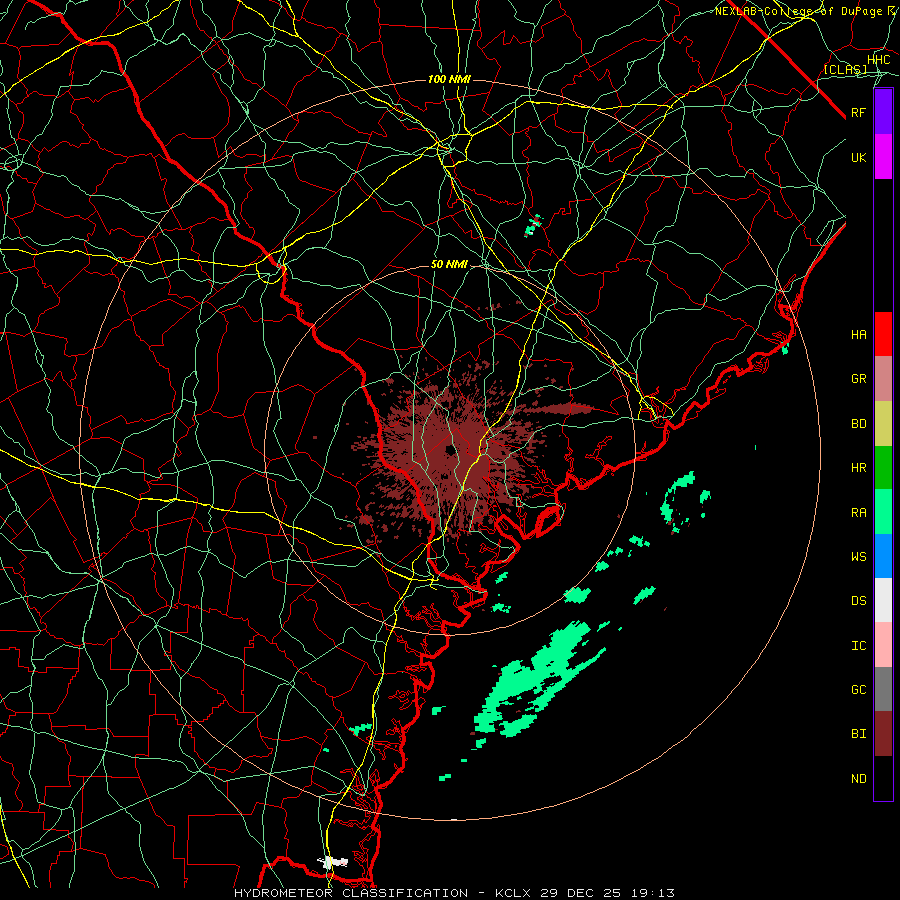Click the BI legend label

click(859, 734)
